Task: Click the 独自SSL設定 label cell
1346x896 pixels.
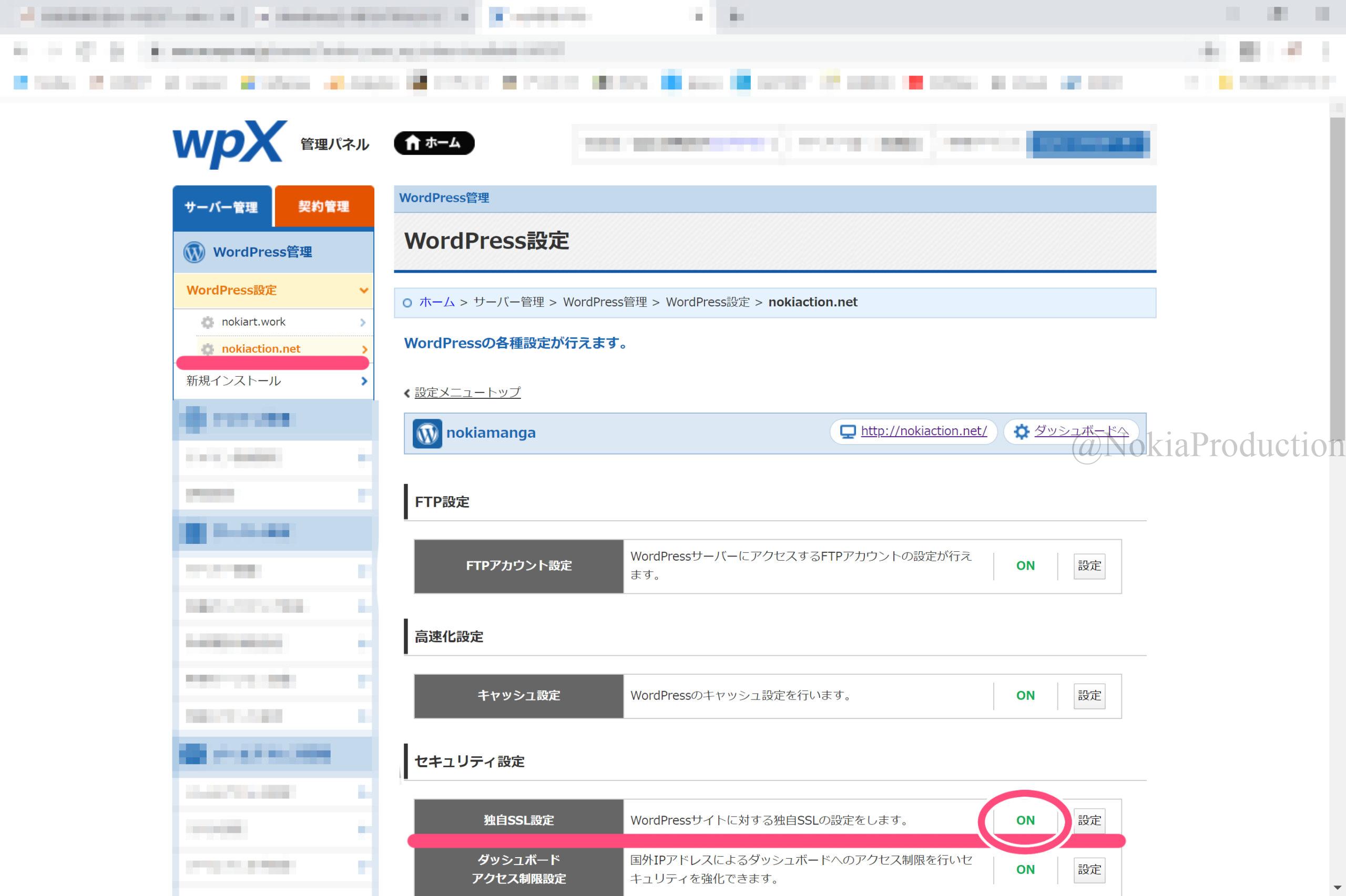Action: point(519,820)
